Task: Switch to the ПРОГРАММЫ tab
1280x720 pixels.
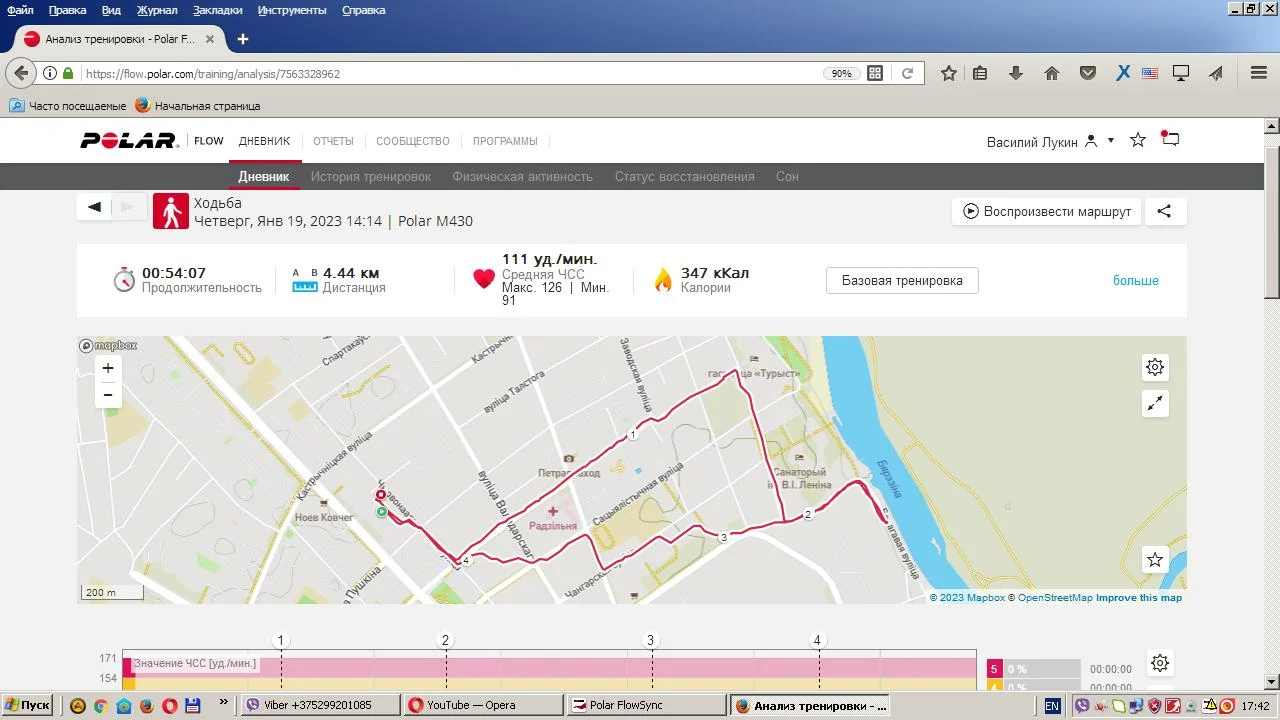Action: pos(505,141)
